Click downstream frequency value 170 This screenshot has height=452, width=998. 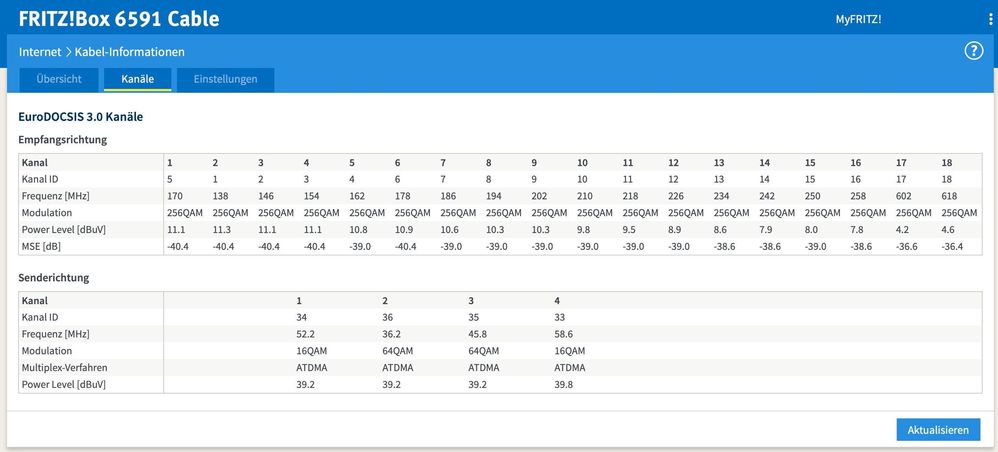tap(174, 196)
